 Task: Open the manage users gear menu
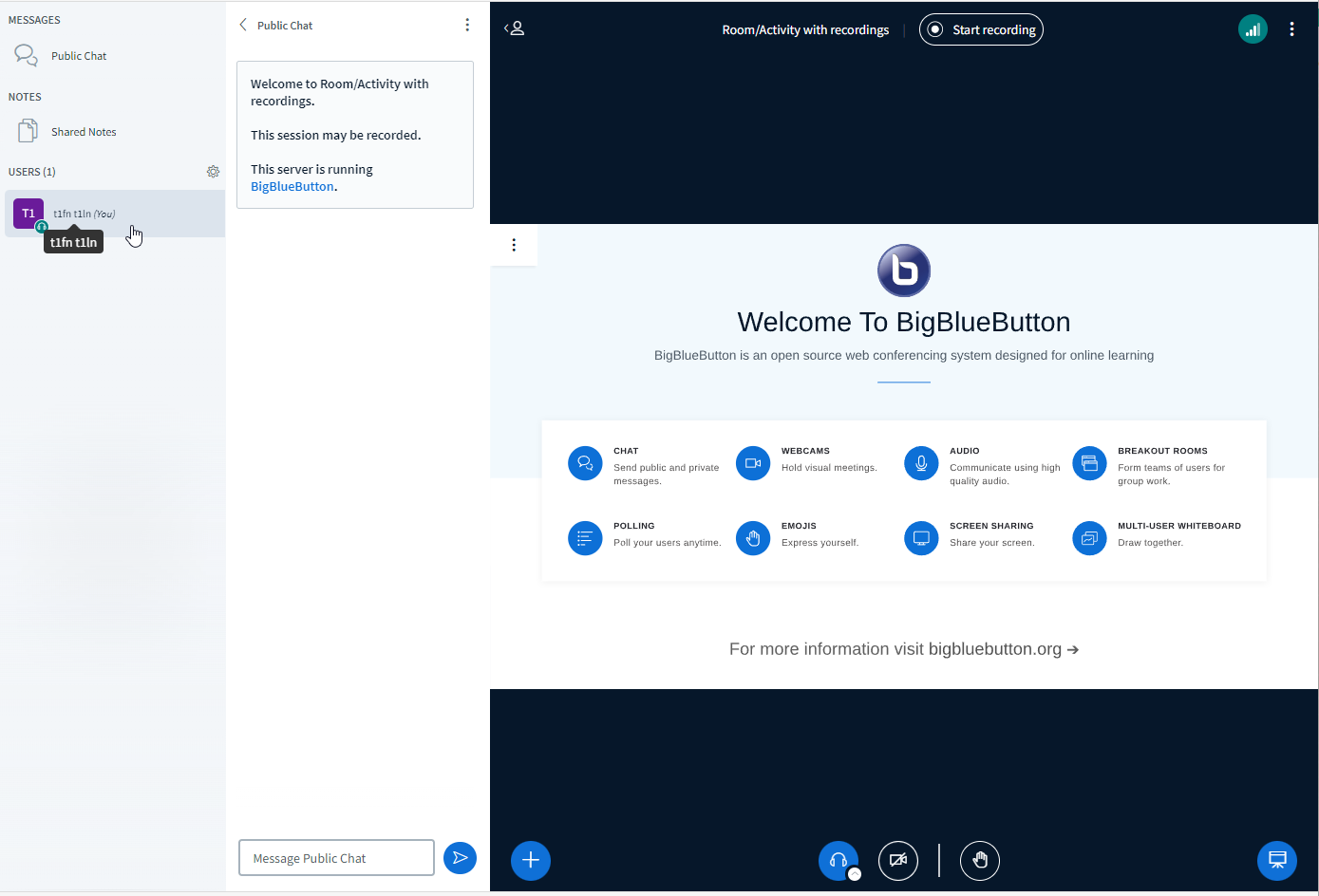coord(213,172)
